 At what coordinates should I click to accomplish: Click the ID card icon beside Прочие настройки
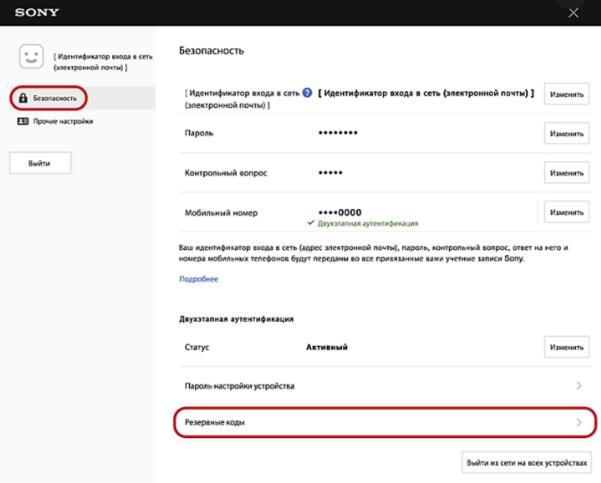click(23, 121)
